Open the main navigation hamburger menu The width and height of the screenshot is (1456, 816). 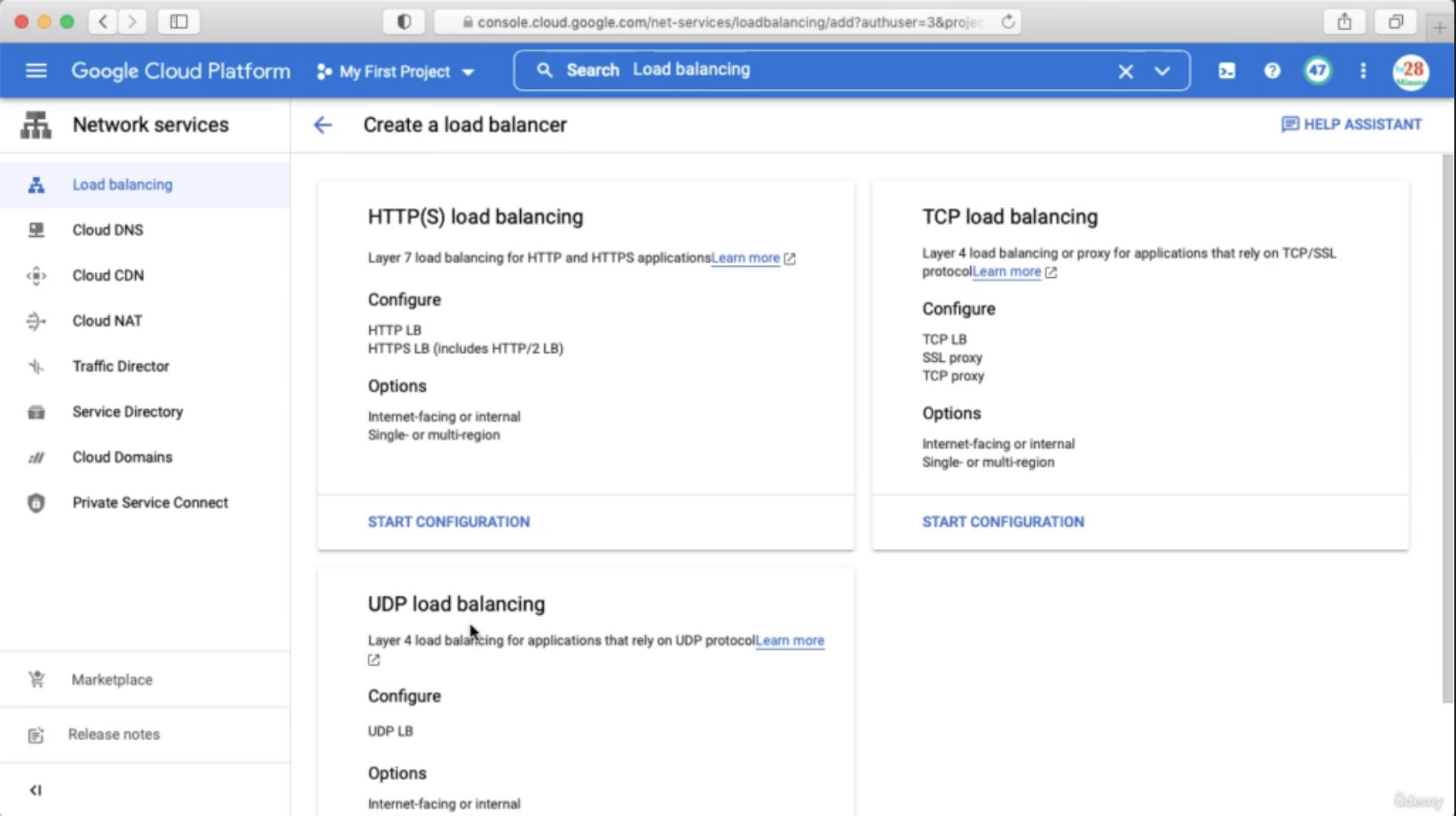pos(36,71)
